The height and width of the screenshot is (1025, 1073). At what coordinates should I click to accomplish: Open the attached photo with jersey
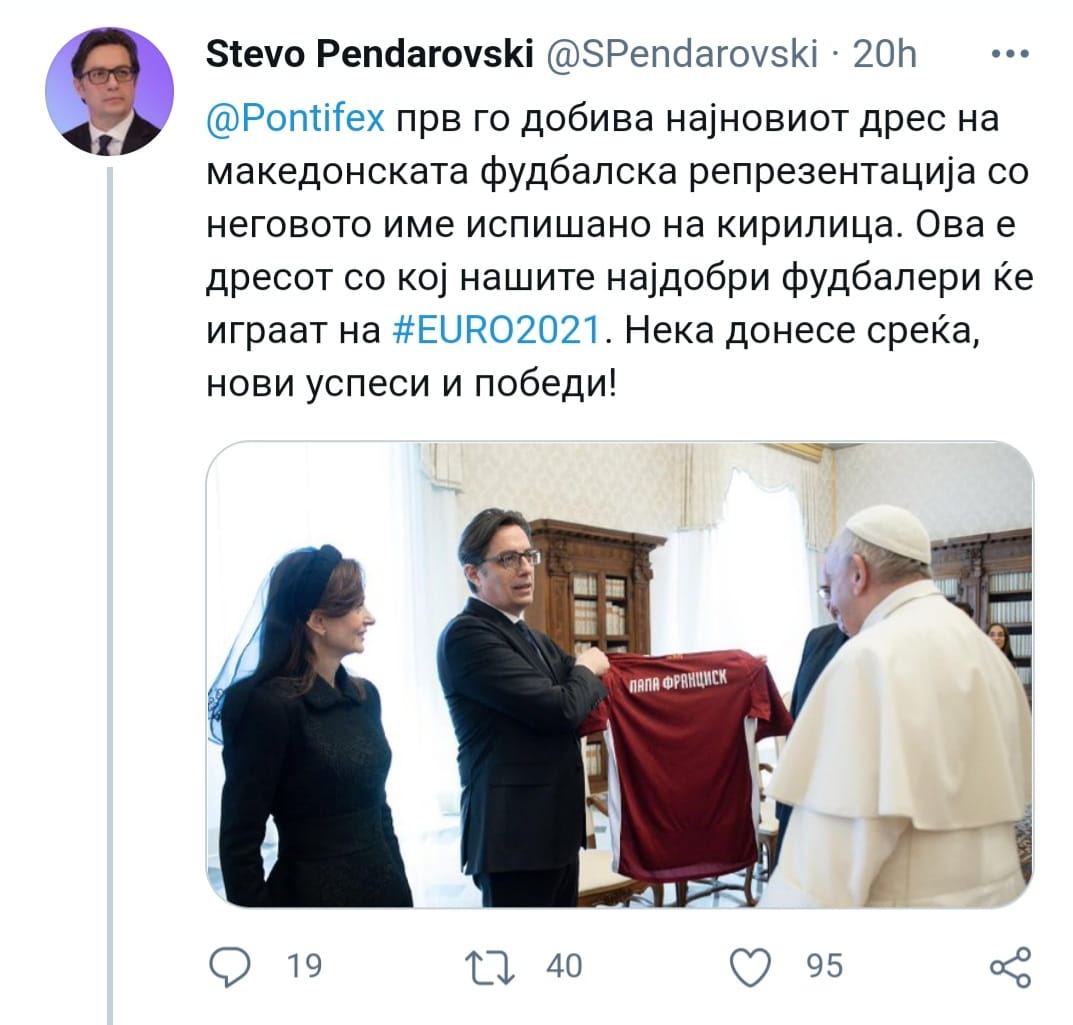coord(620,675)
